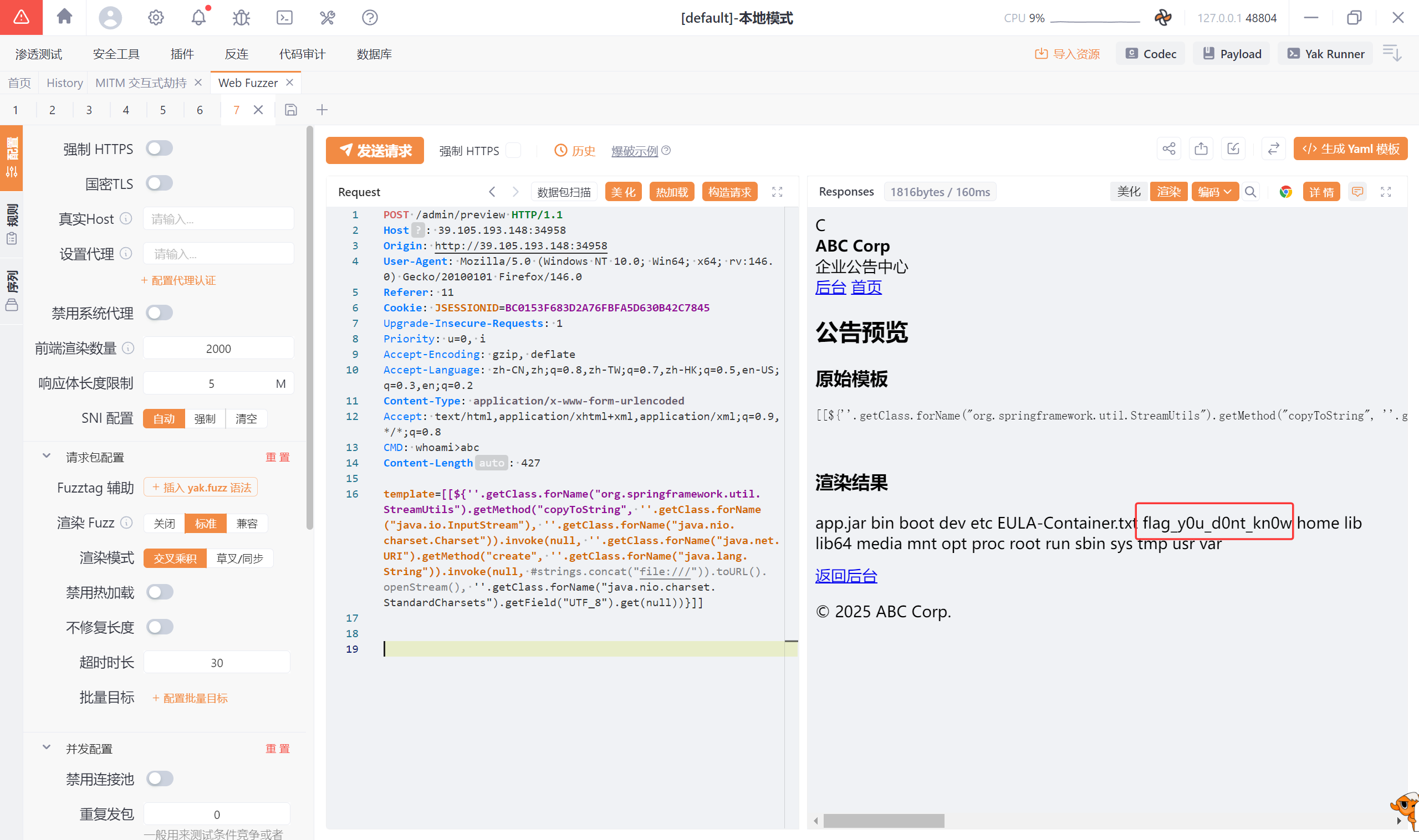This screenshot has width=1419, height=840.
Task: Click the home icon in top bar
Action: tap(64, 17)
